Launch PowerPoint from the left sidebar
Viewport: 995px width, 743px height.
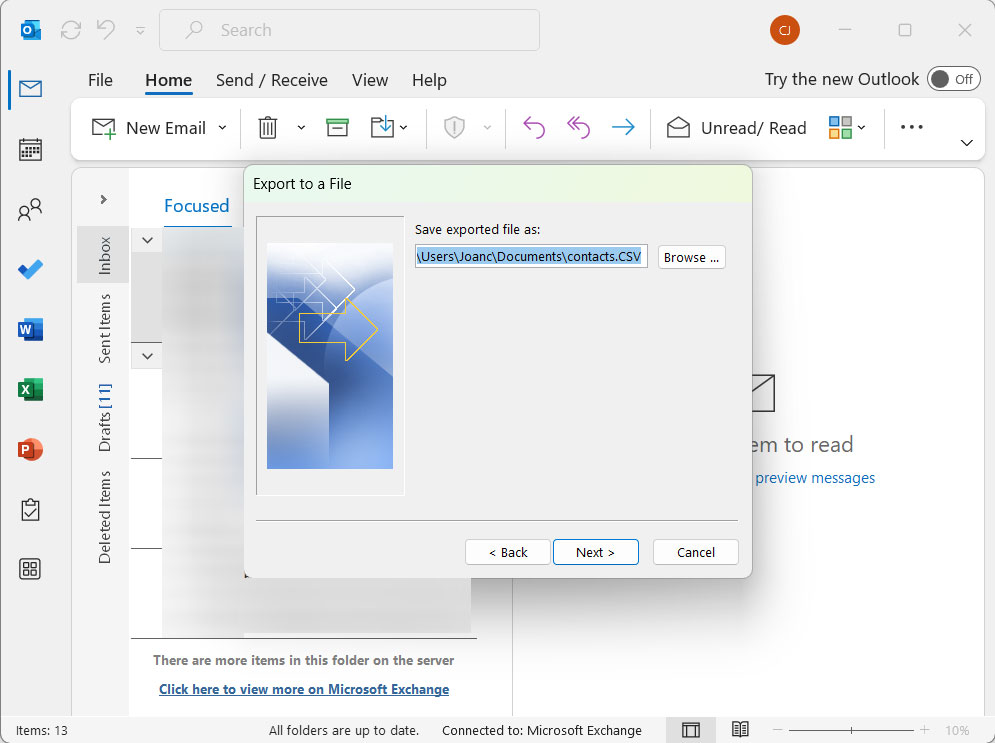coord(30,450)
